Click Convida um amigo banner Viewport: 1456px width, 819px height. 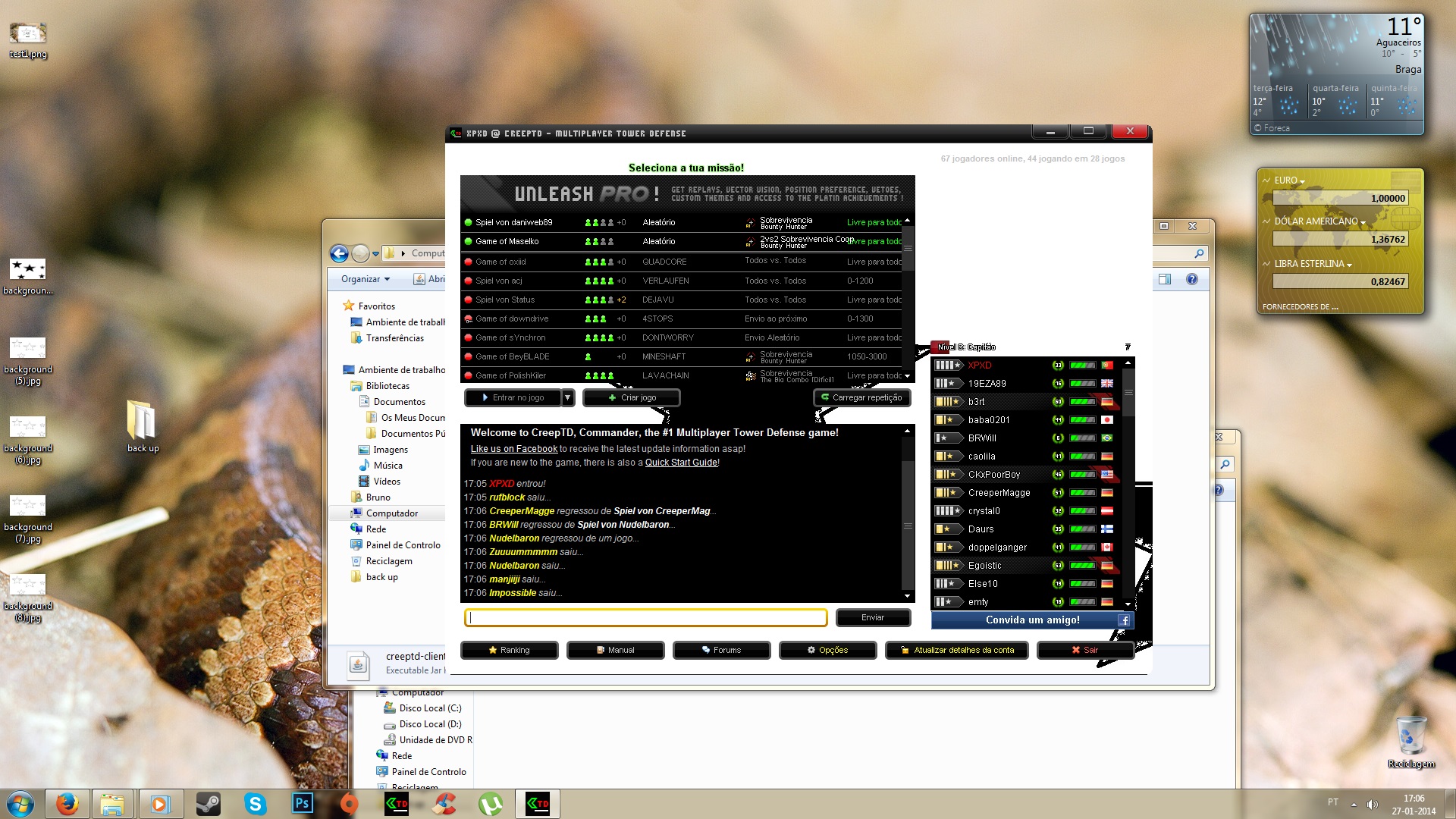(1032, 620)
